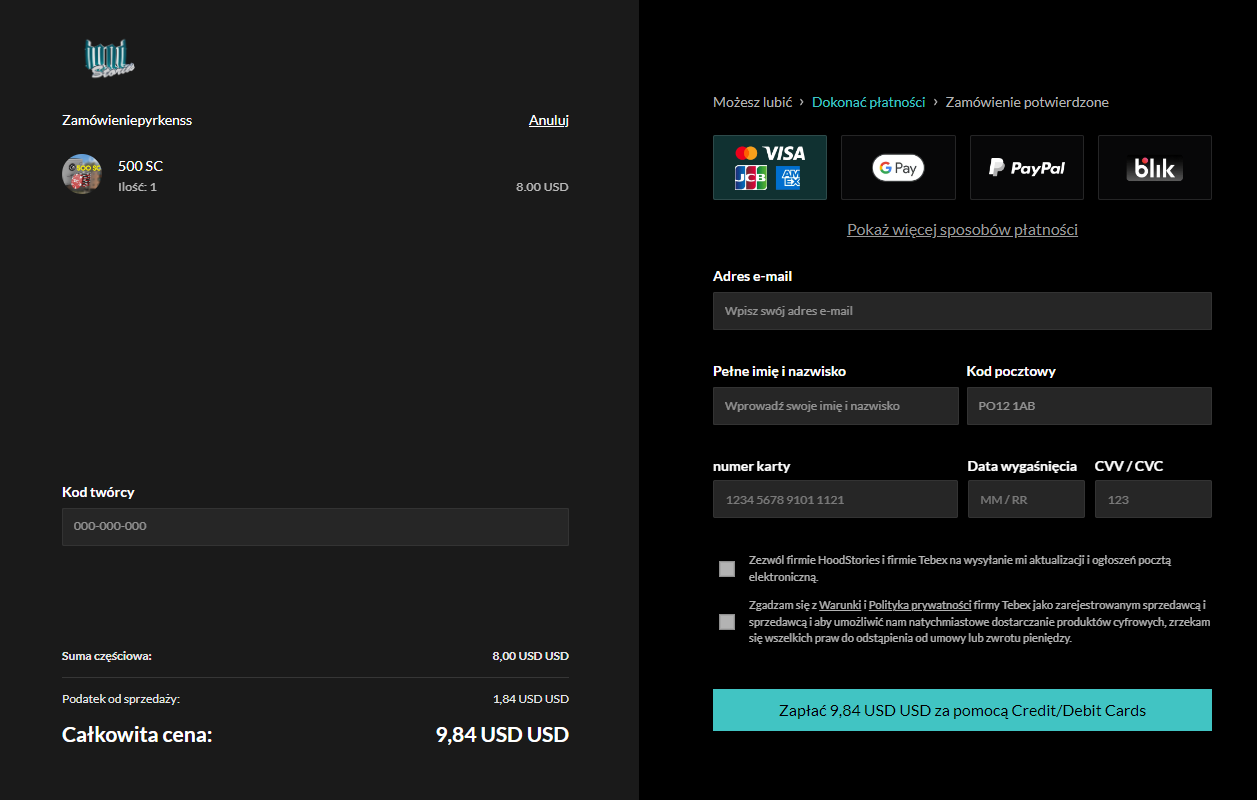Click the Suma częściowa label
Viewport: 1257px width, 800px height.
(x=107, y=656)
